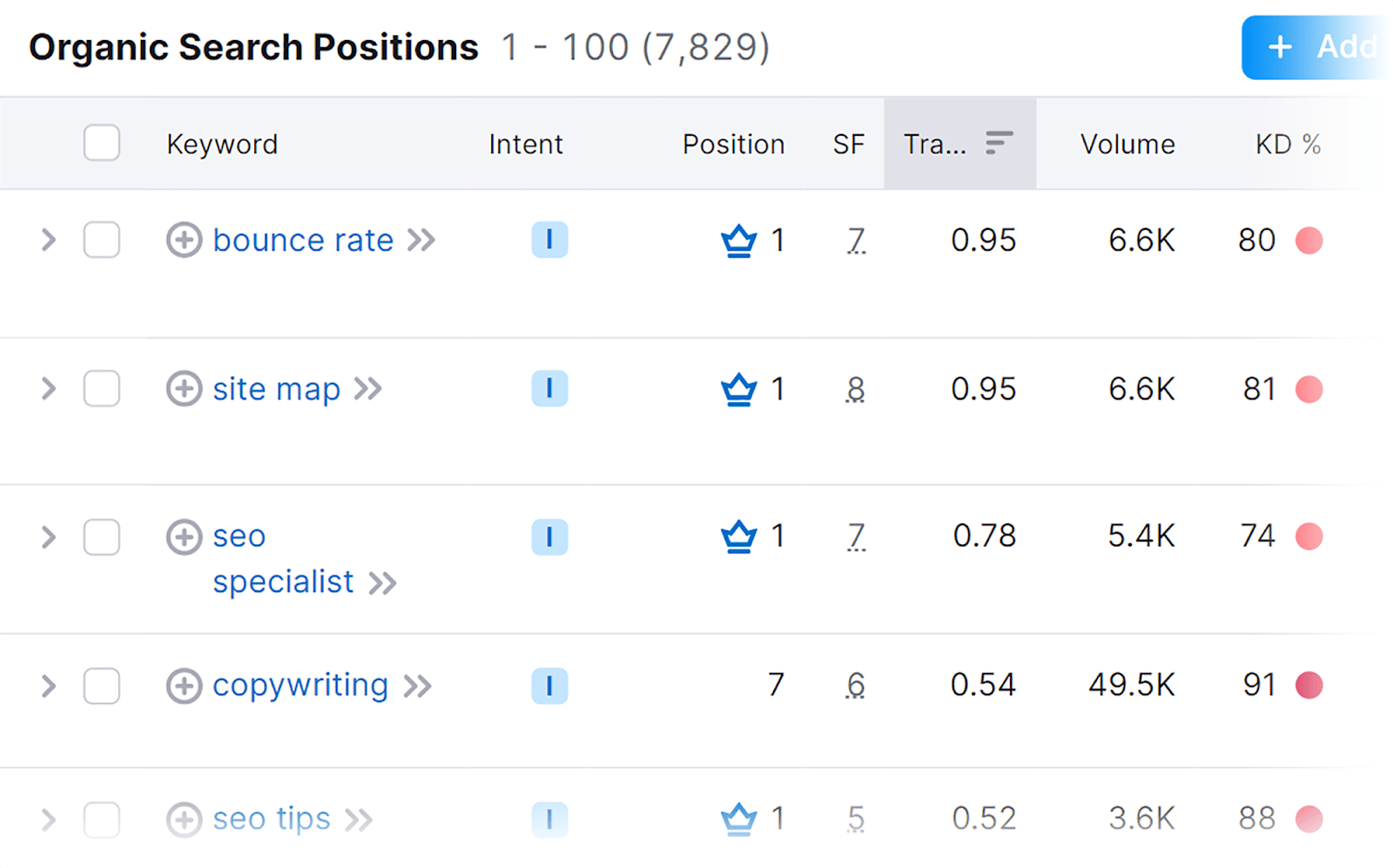1393x868 pixels.
Task: Click the informational intent badge for site map
Action: tap(549, 389)
